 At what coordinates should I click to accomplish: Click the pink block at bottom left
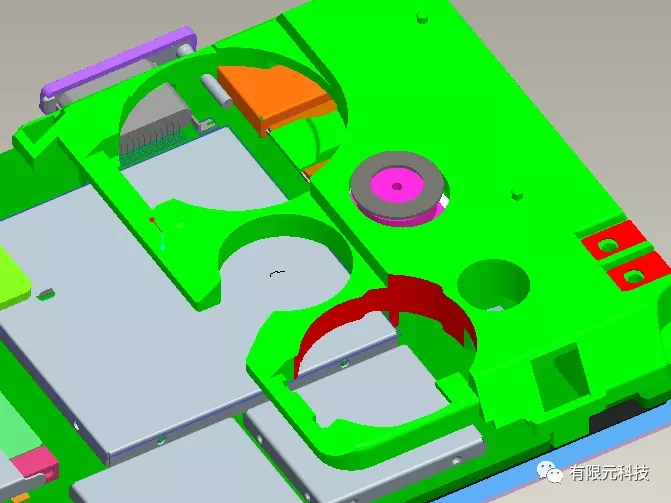[35, 463]
